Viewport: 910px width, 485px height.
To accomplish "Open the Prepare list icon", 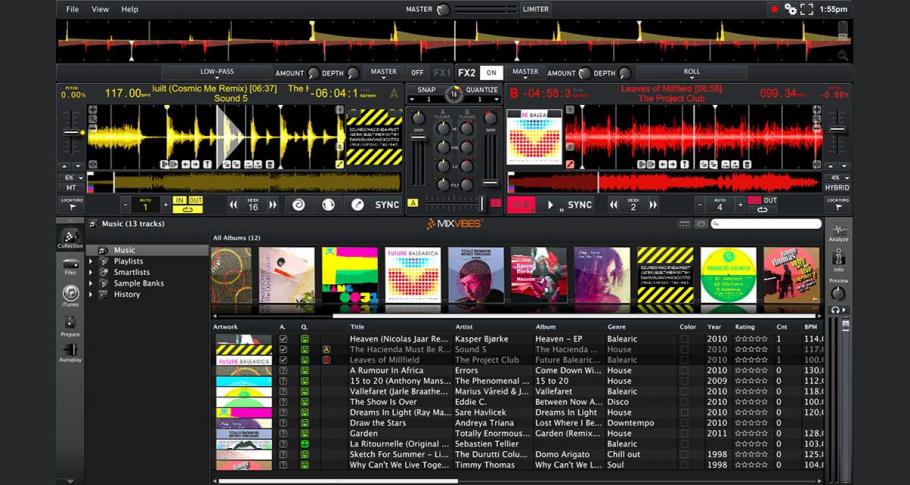I will click(x=70, y=326).
